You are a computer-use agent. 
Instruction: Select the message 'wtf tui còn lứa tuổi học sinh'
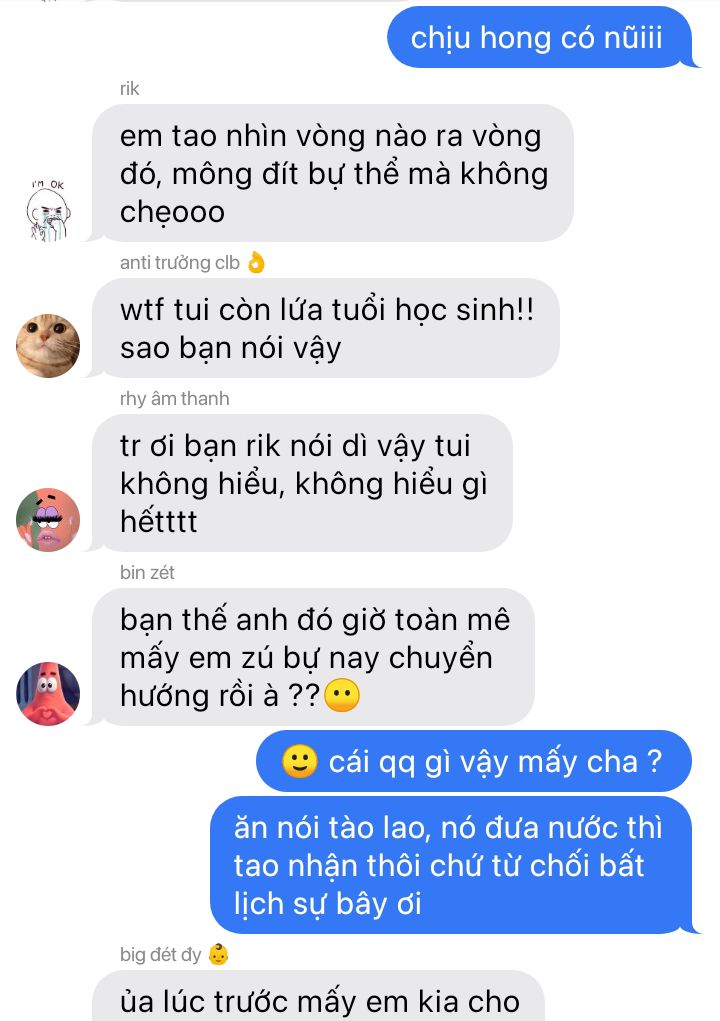pos(325,328)
